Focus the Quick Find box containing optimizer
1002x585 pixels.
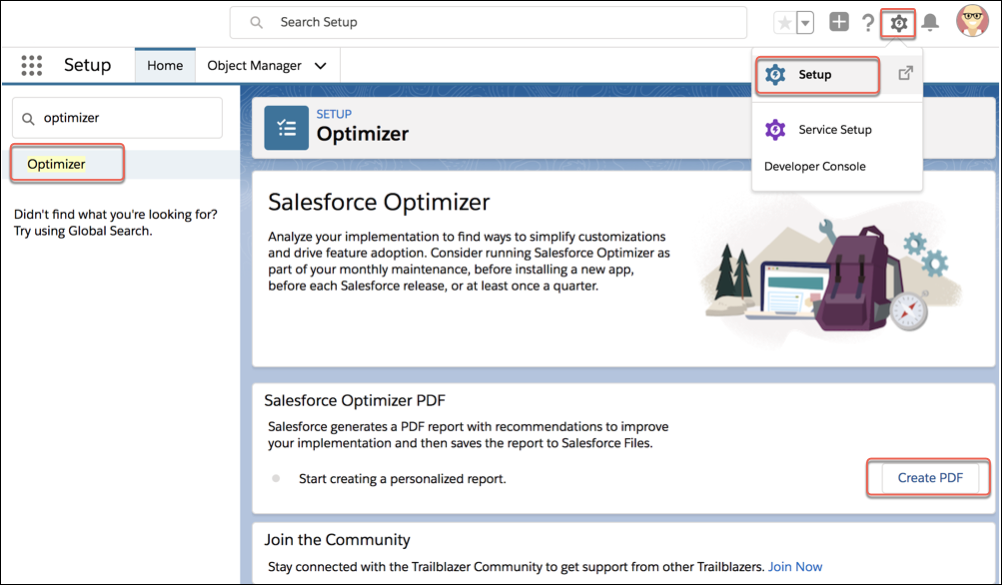click(x=118, y=118)
